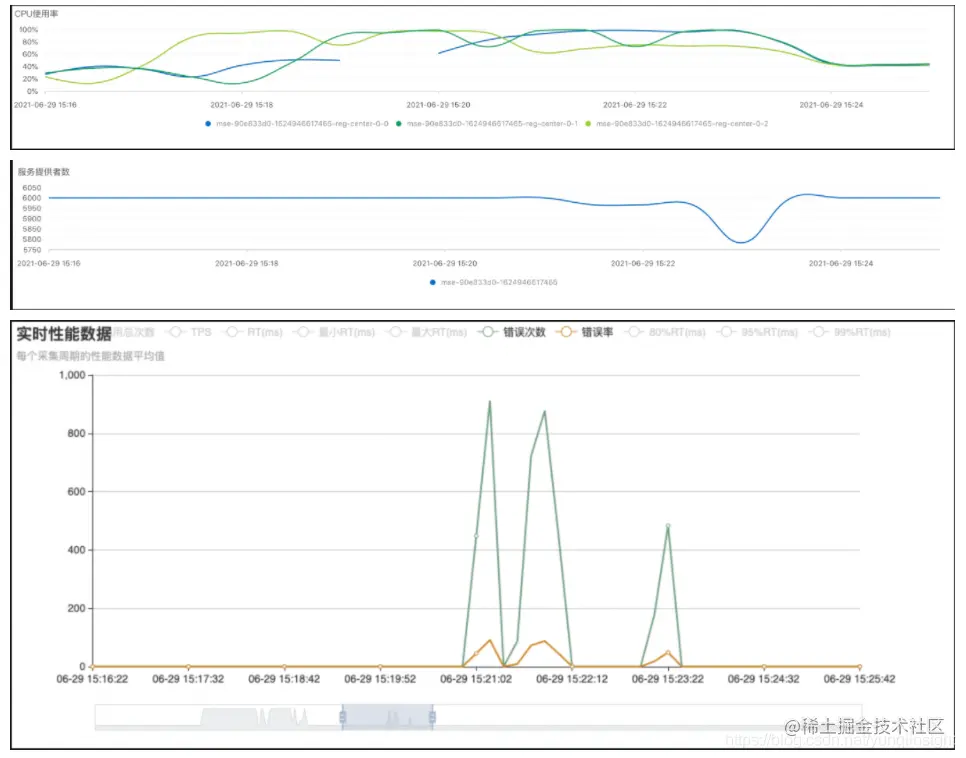Image resolution: width=966 pixels, height=758 pixels.
Task: Click the CPU使用率 chart title
Action: point(36,14)
